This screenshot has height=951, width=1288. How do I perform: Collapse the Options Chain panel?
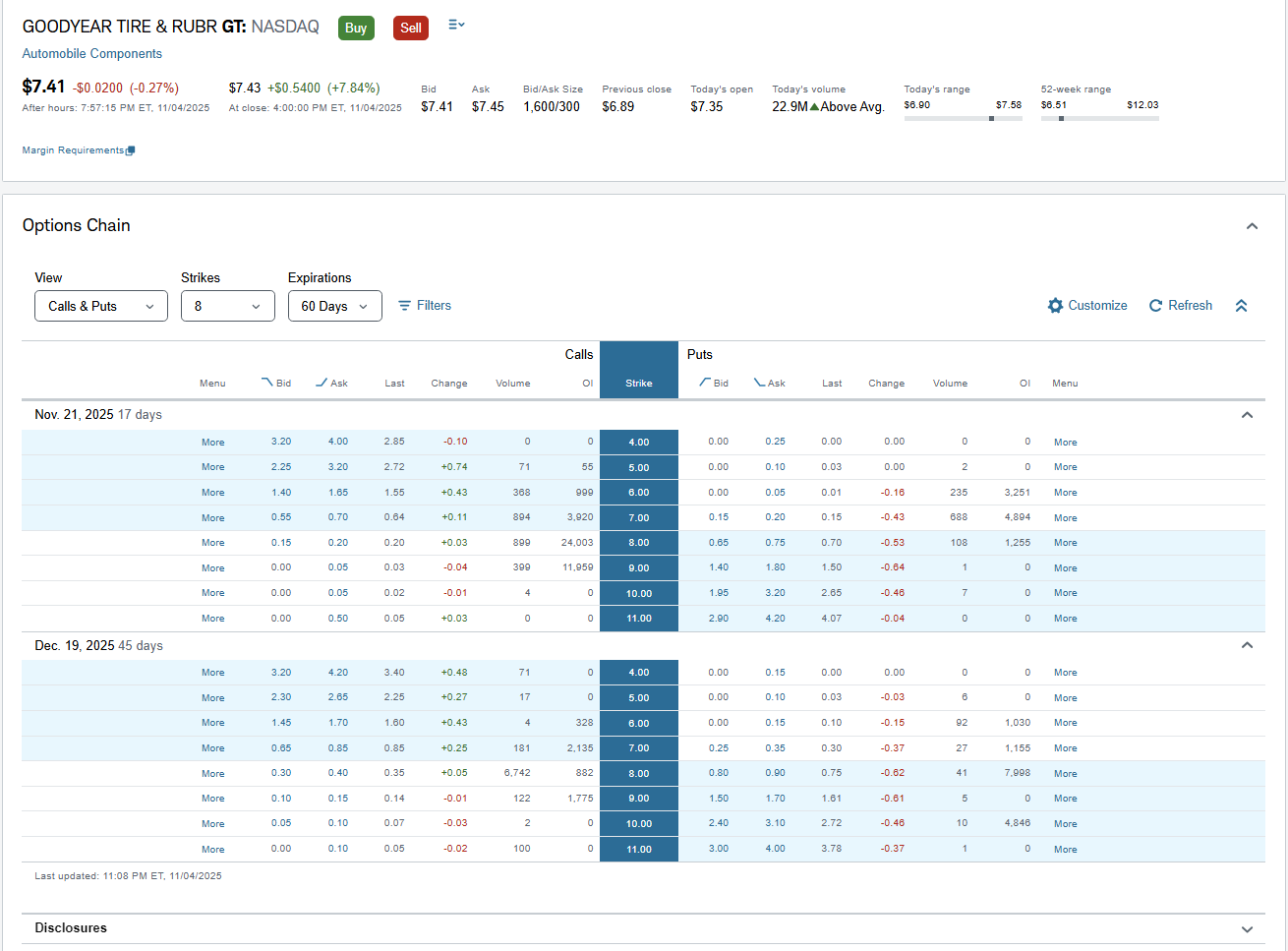[x=1252, y=226]
